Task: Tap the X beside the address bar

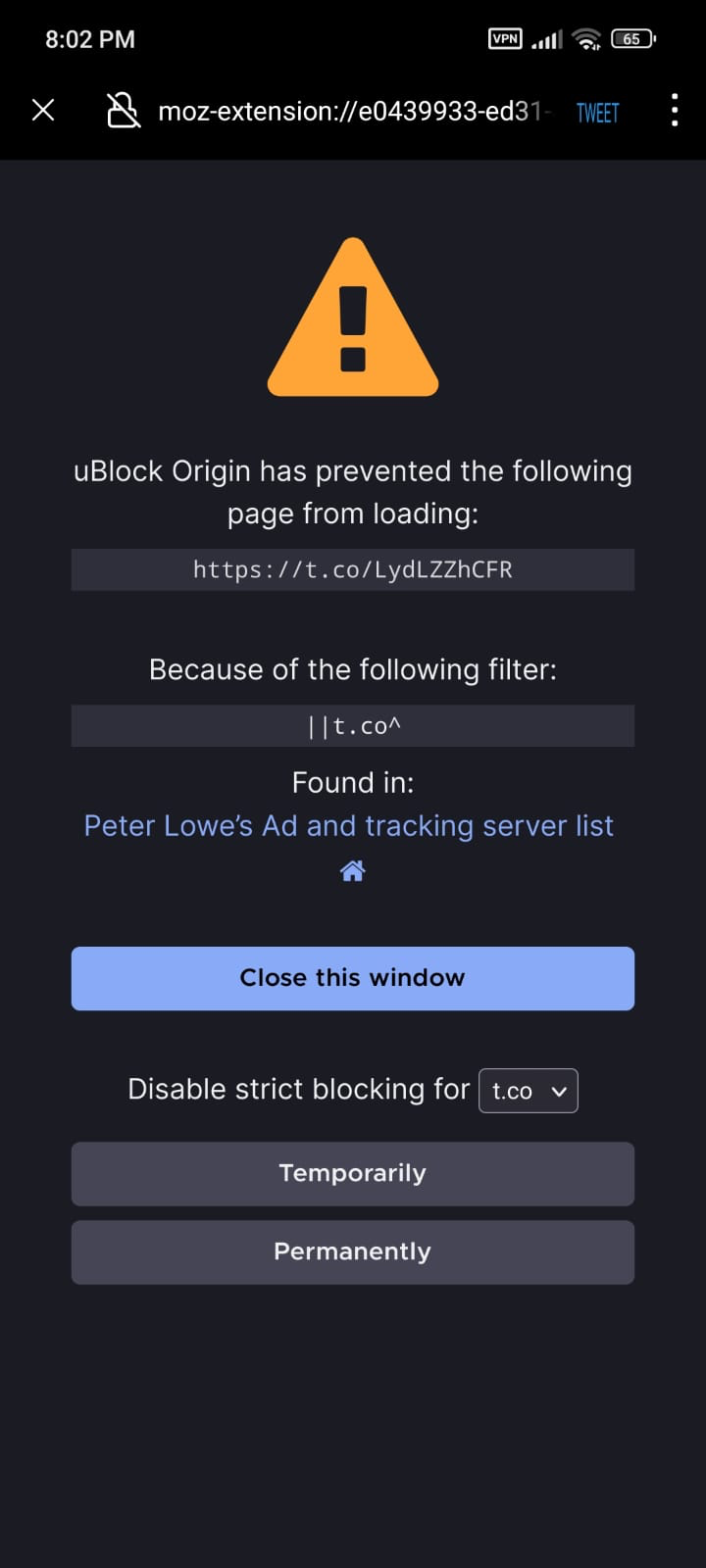Action: click(43, 110)
